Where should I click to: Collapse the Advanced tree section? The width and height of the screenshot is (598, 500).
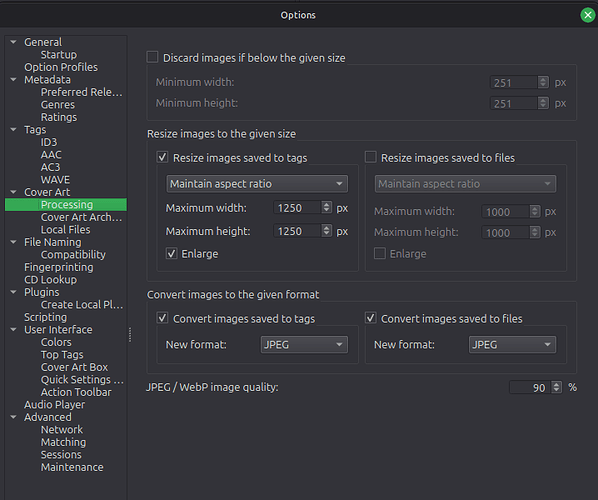tap(13, 417)
